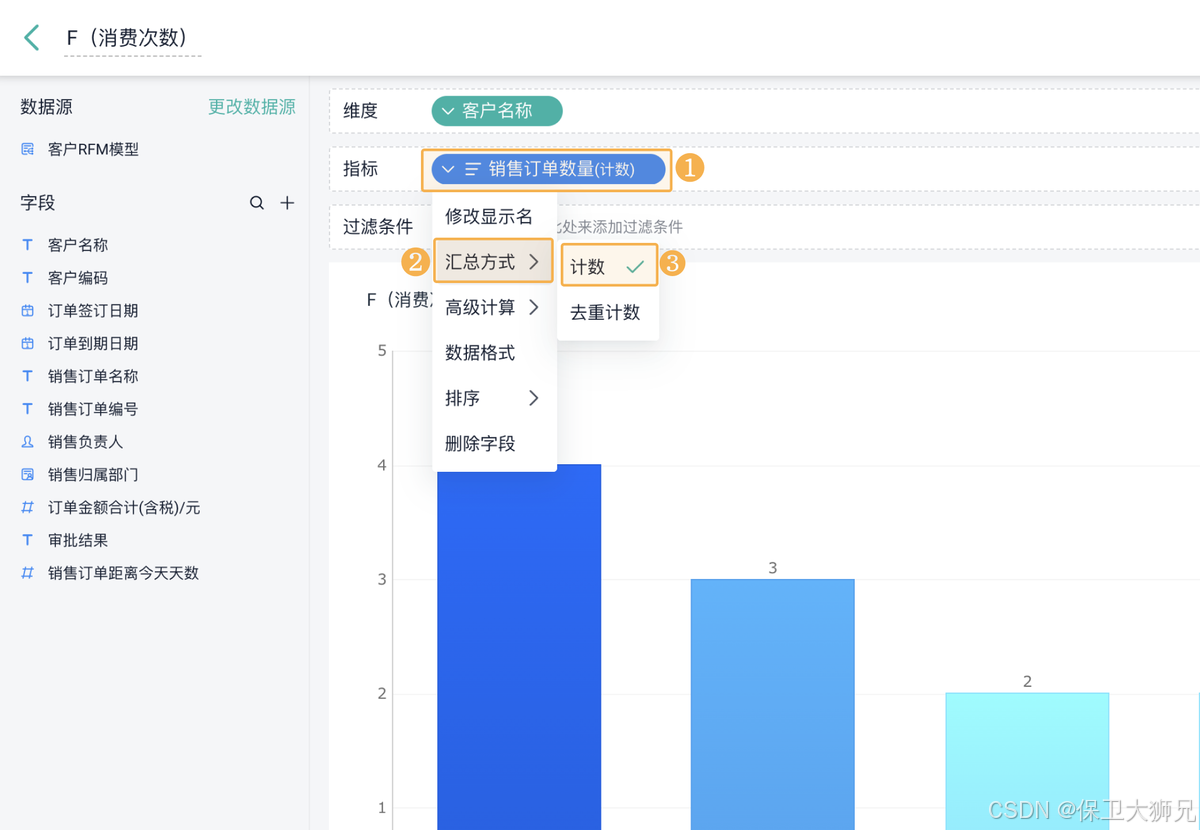Image resolution: width=1200 pixels, height=830 pixels.
Task: Click 更改数据源 link
Action: [x=252, y=107]
